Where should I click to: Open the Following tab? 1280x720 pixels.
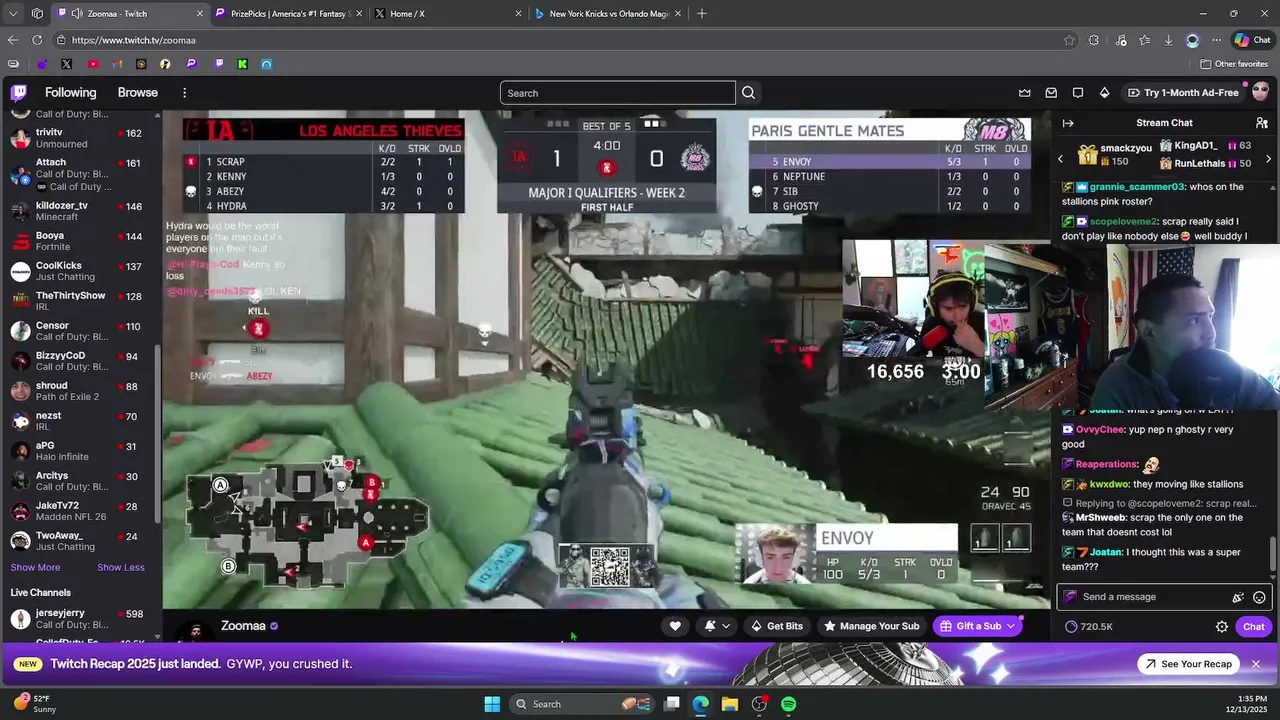(x=71, y=93)
